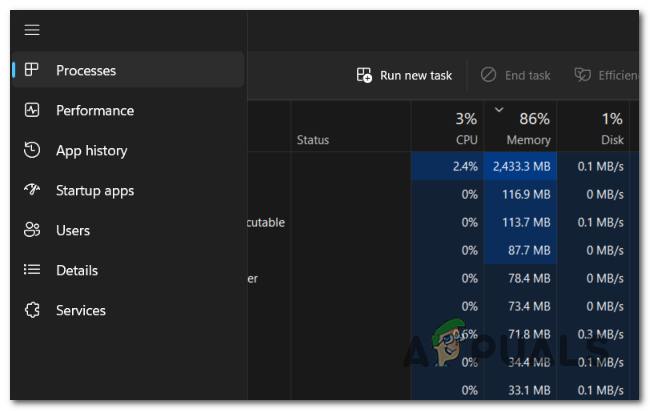The height and width of the screenshot is (411, 650).
Task: Click the Services puzzle icon
Action: pos(32,310)
